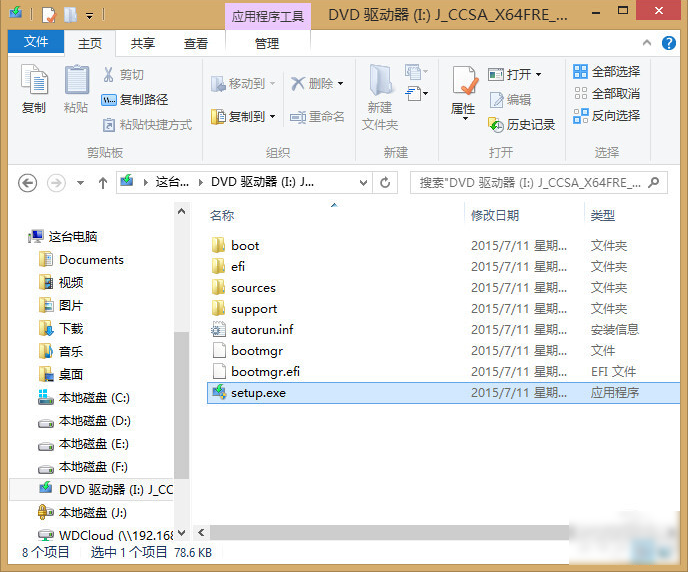Select the support folder
688x572 pixels.
pos(443,309)
